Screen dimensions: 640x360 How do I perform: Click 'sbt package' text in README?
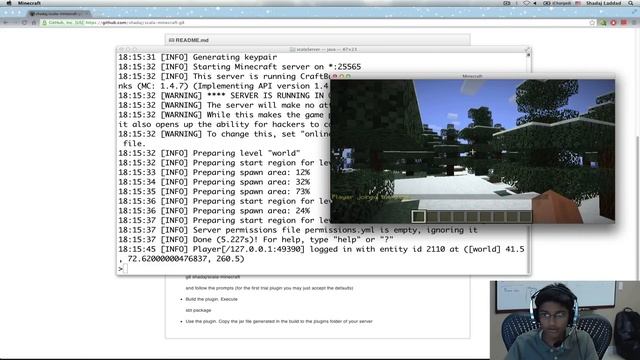click(198, 310)
